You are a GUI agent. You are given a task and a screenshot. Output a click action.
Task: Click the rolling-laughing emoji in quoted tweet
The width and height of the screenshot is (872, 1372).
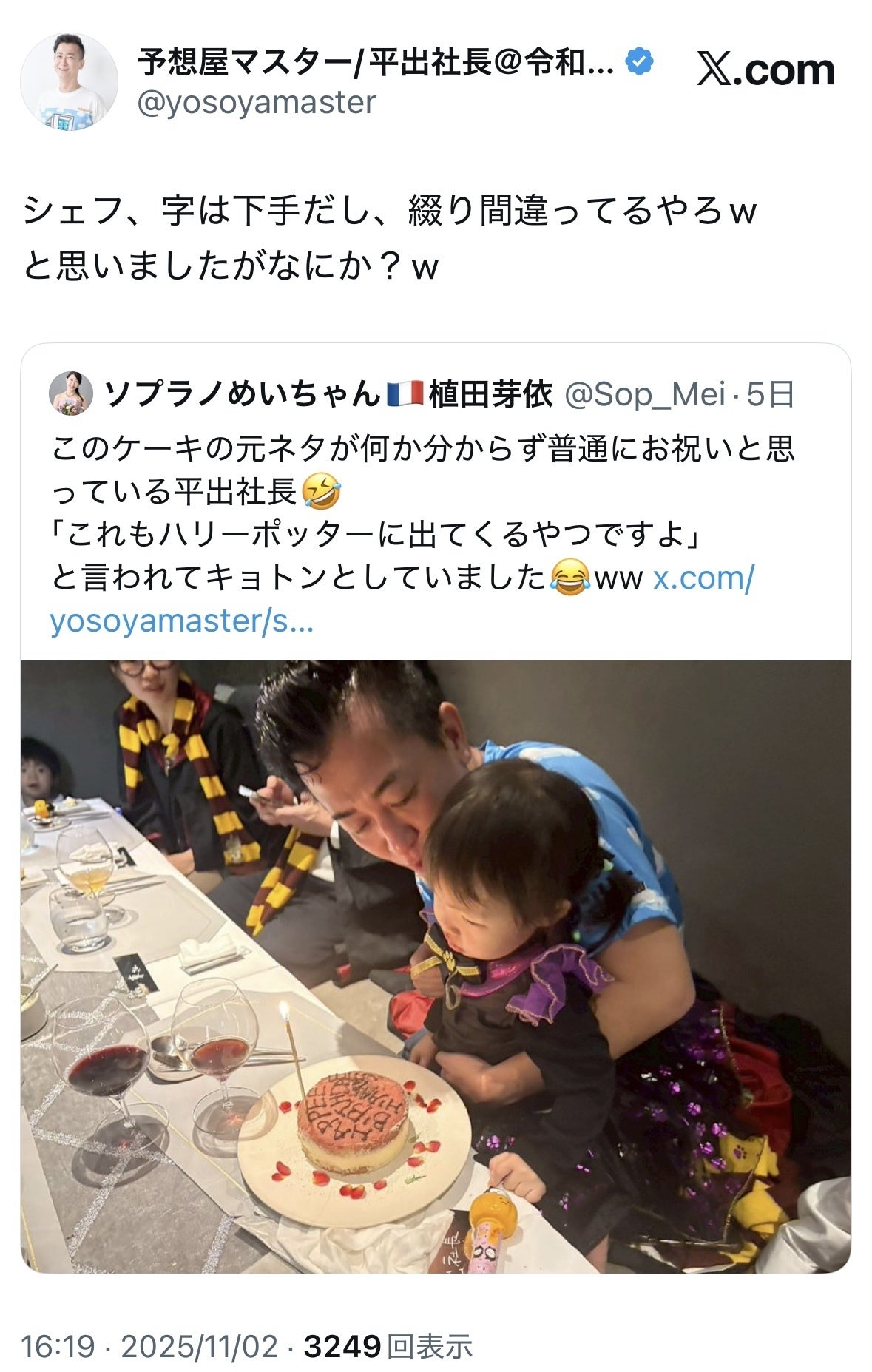321,492
